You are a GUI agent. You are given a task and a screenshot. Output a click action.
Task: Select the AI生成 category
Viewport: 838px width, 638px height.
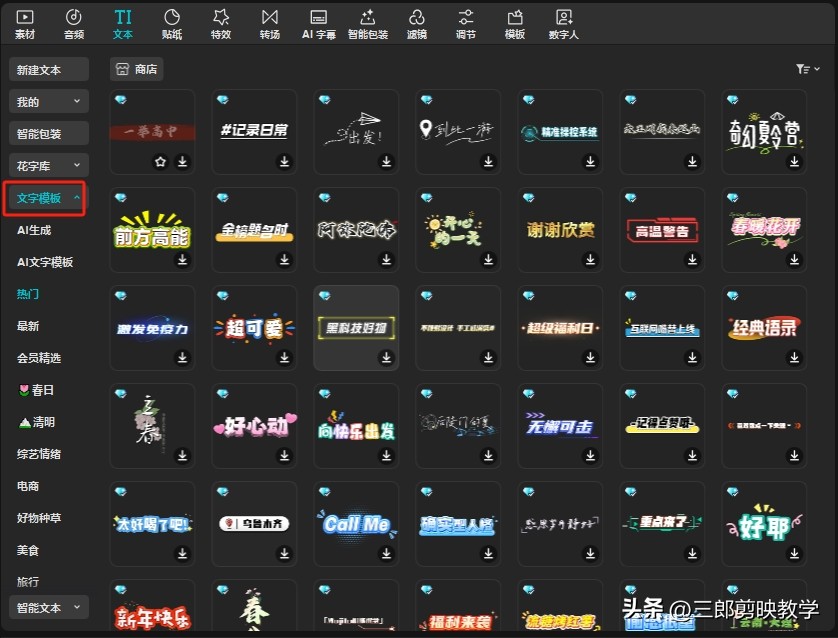pyautogui.click(x=34, y=230)
